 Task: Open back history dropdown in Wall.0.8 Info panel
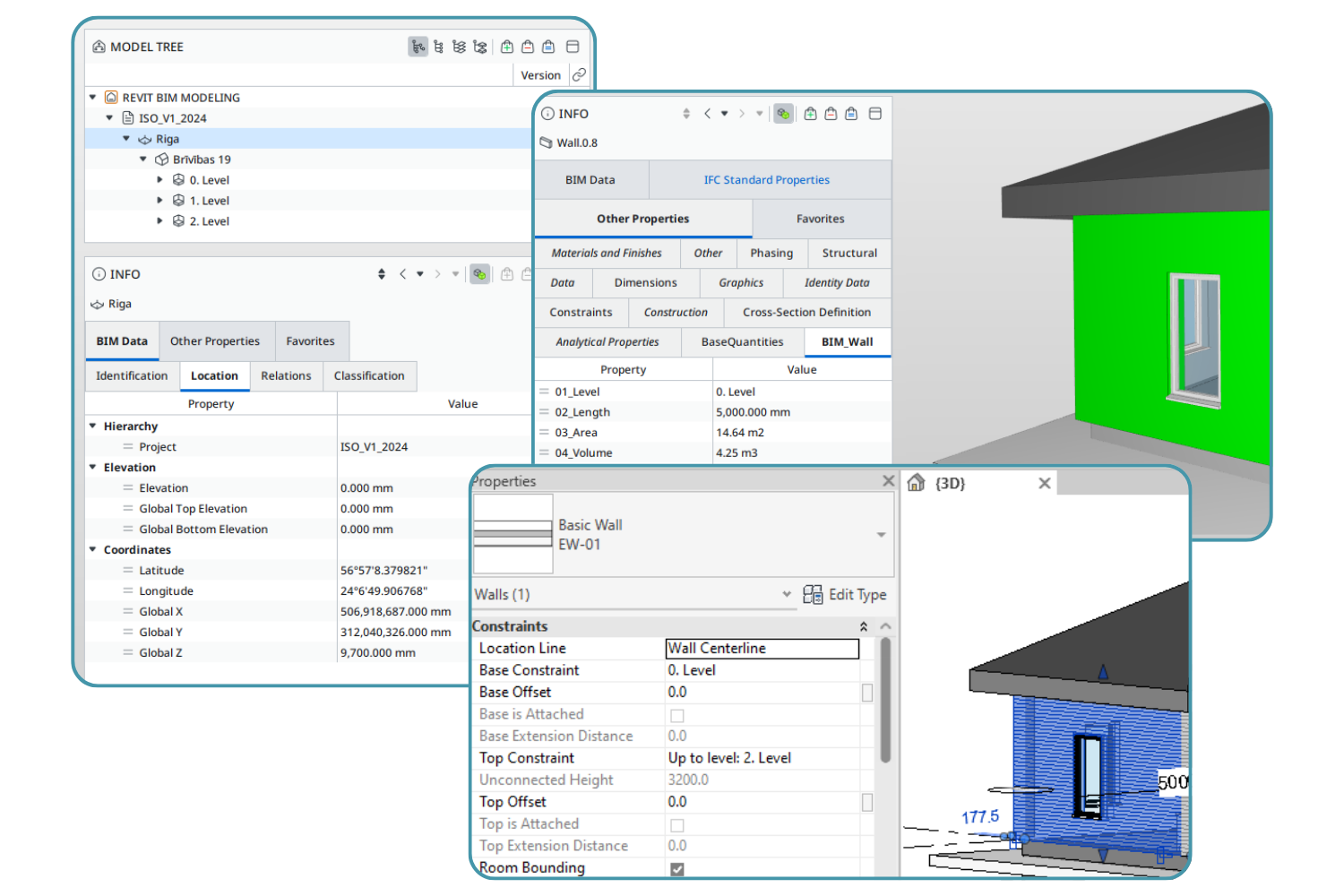click(x=725, y=114)
